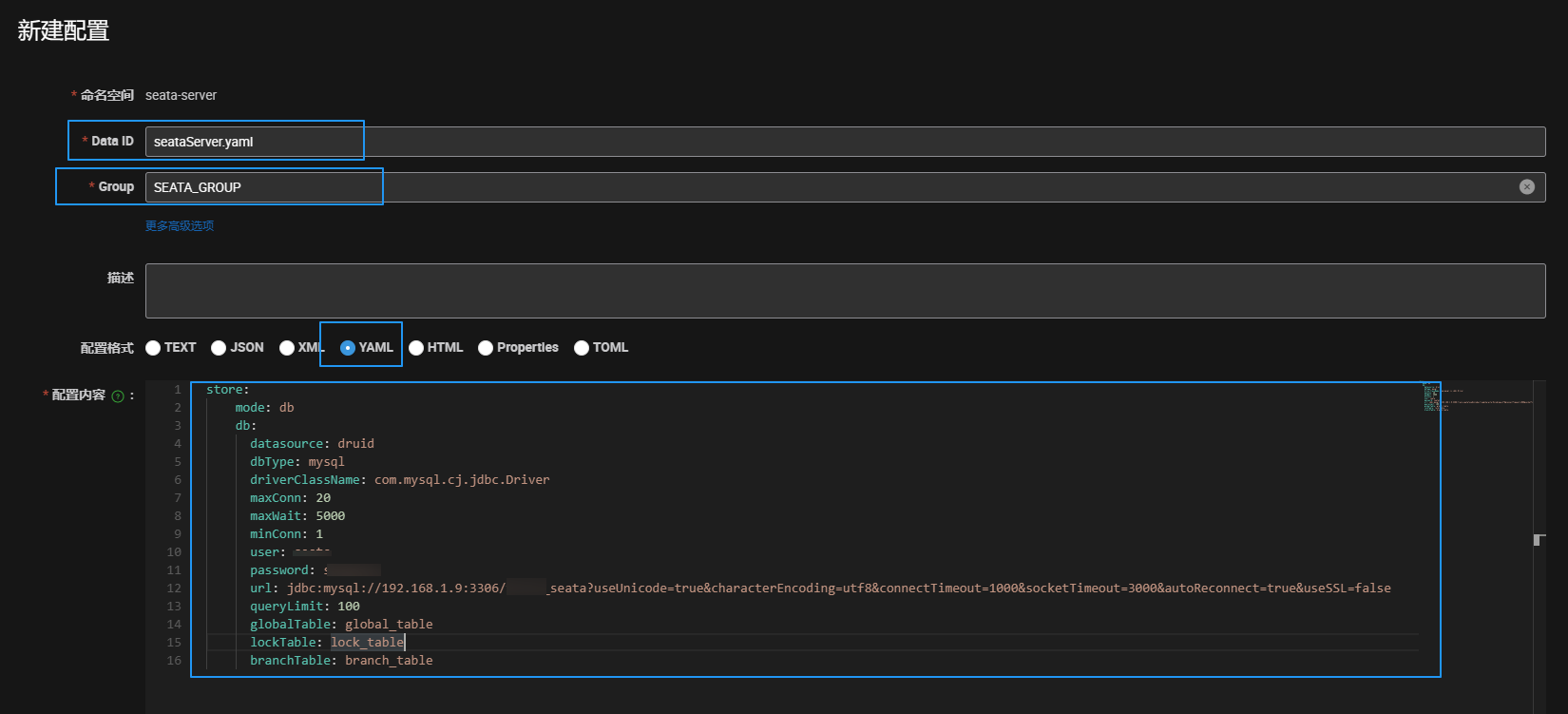
Task: Select XML format radio button
Action: [x=287, y=348]
